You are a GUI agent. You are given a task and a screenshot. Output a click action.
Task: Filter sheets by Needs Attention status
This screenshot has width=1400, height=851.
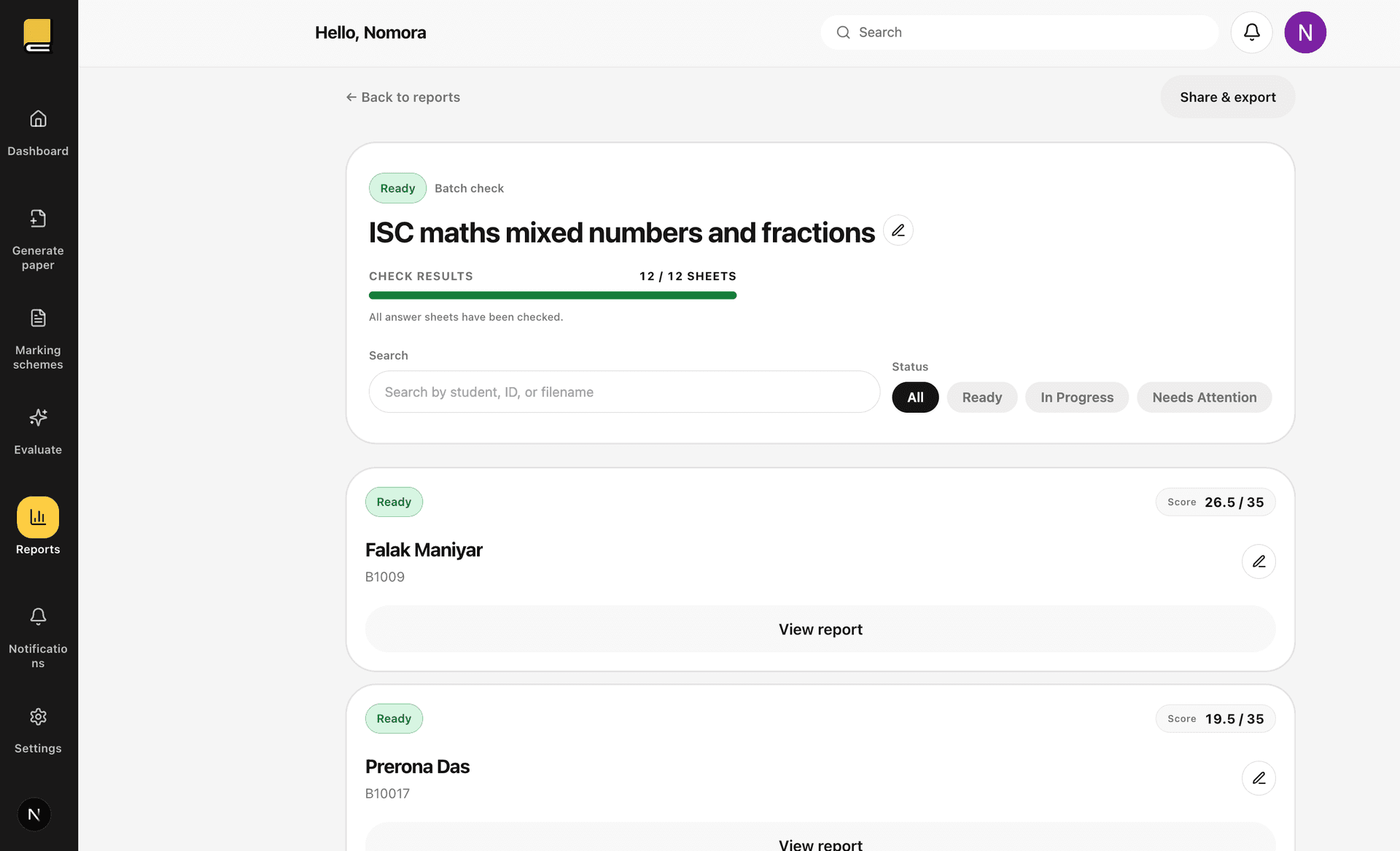1205,397
